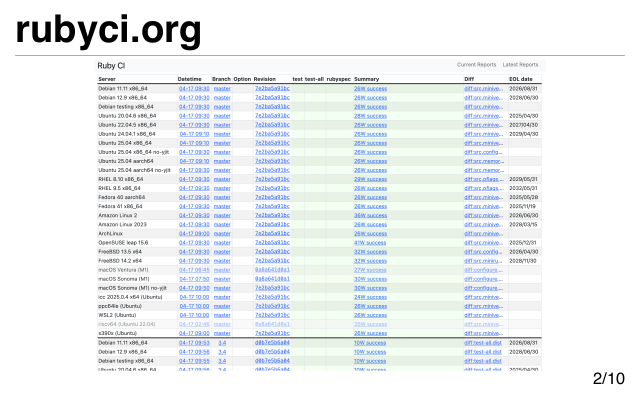Screen dimensions: 640x400
Task: Open the Latest Reports link
Action: pos(520,64)
